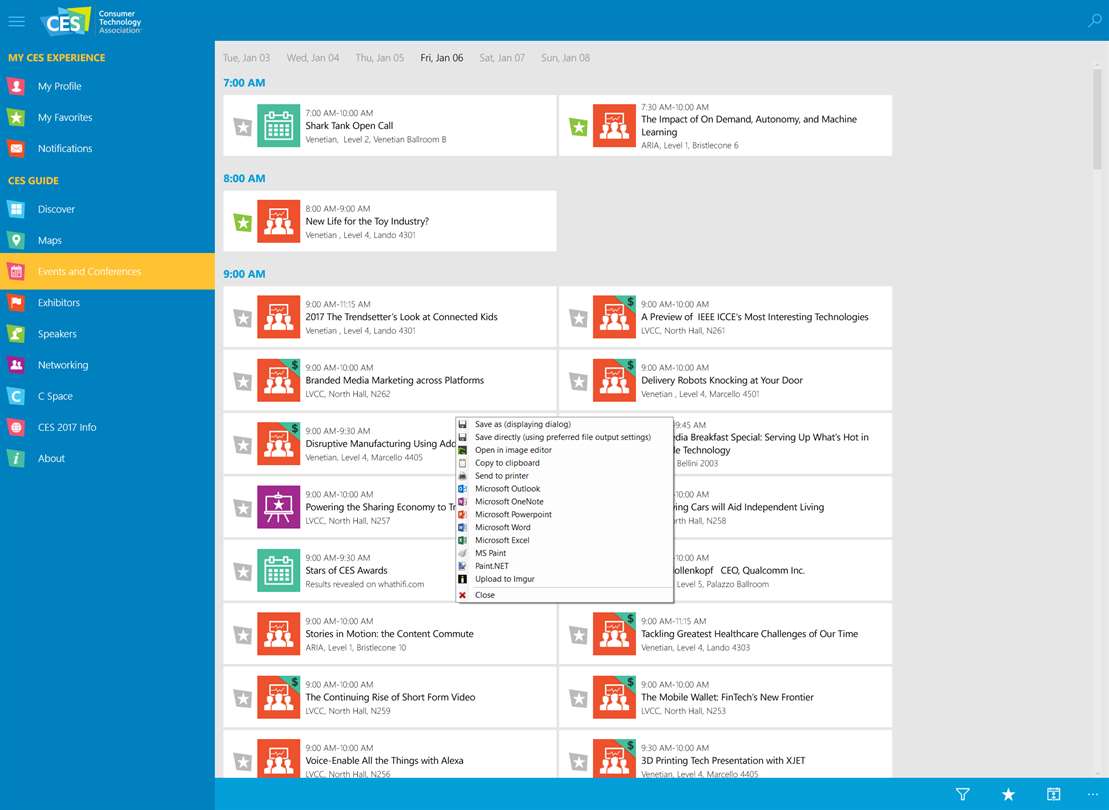
Task: Click the vertical scrollbar thumb
Action: point(1097,119)
